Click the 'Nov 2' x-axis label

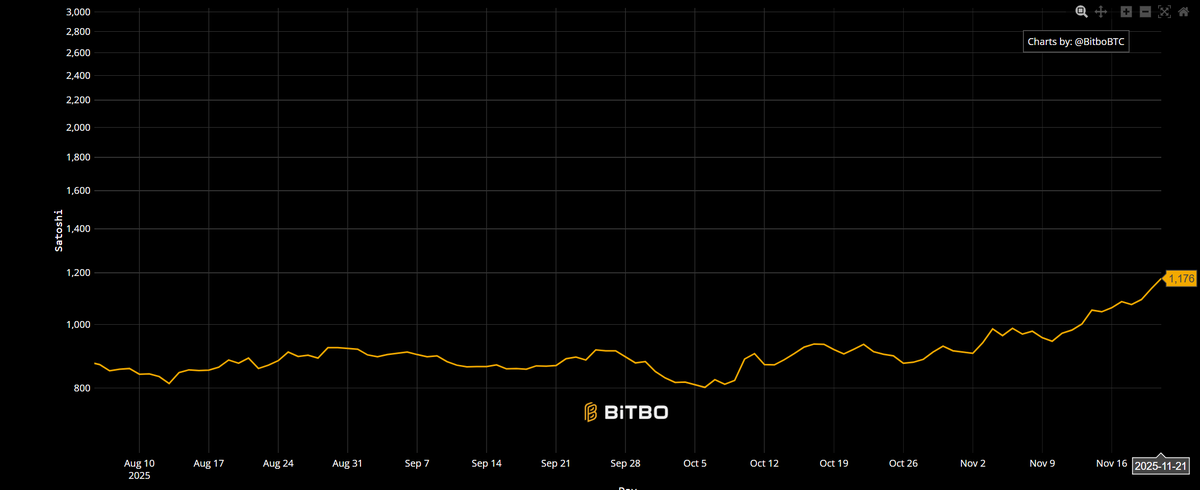click(x=973, y=464)
